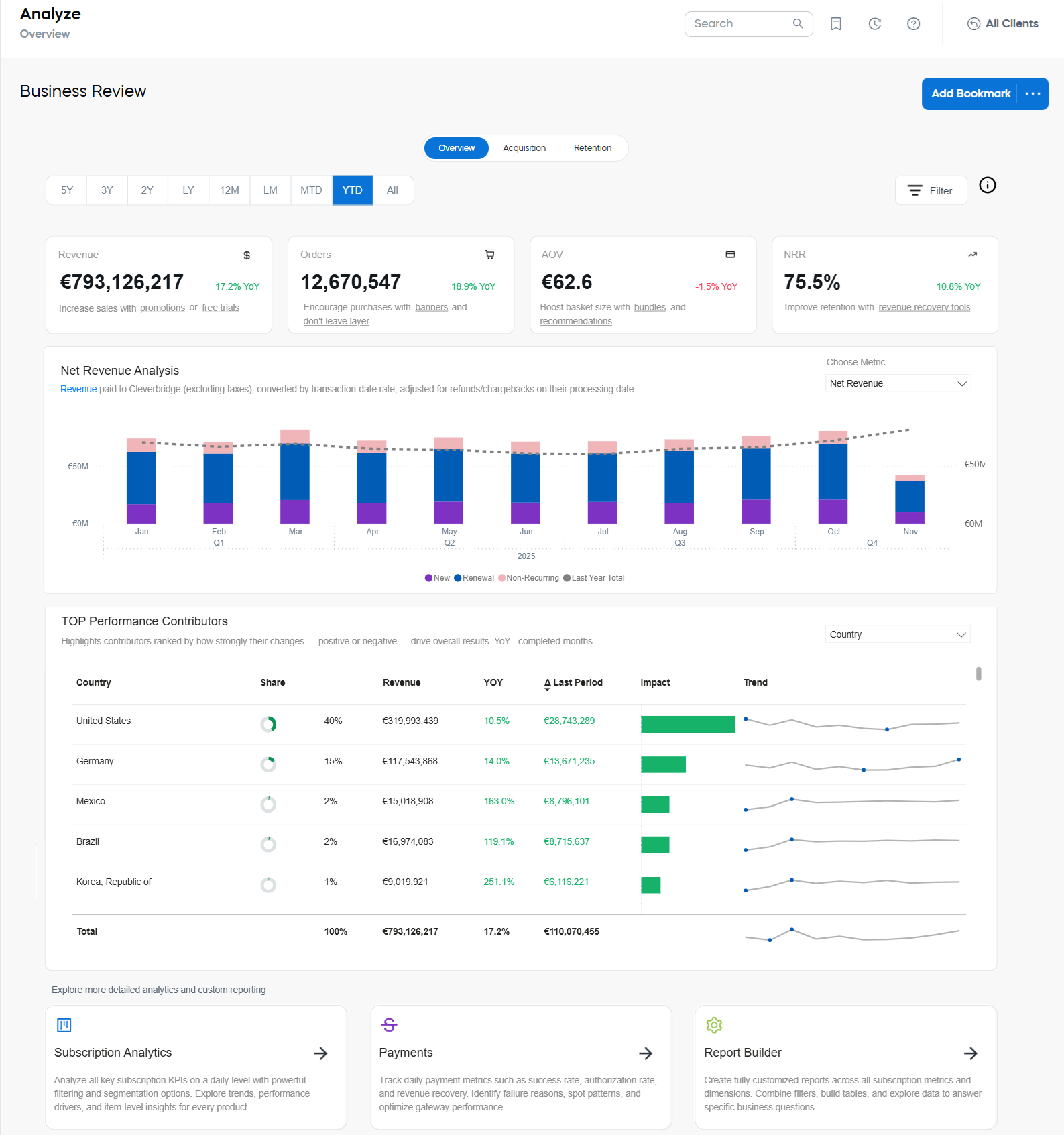
Task: Click the Subscription Analytics arrow icon
Action: click(320, 1053)
